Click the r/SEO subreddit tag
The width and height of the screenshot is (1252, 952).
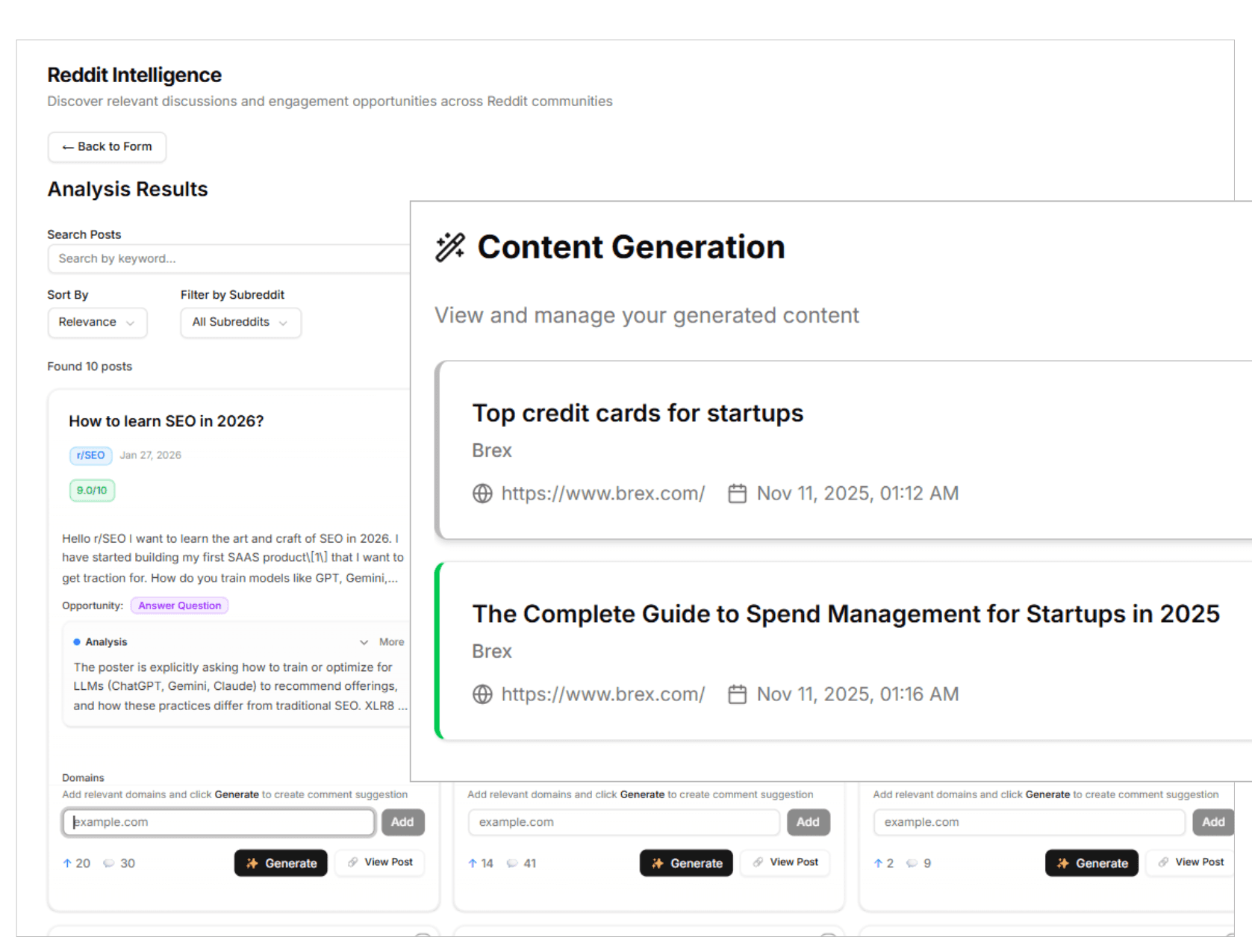pos(90,455)
